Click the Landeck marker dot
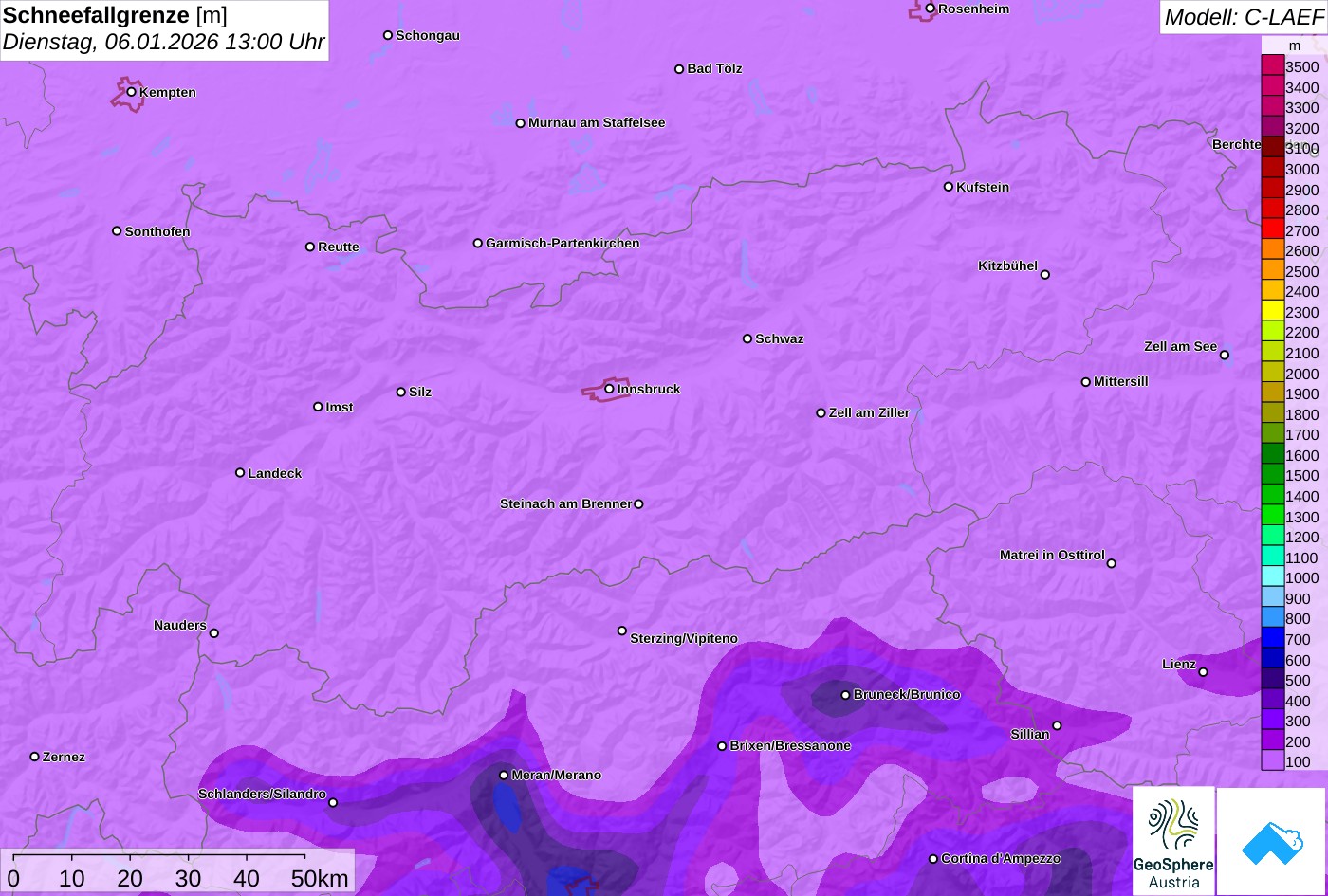Screen dimensions: 1328x896 [240, 473]
